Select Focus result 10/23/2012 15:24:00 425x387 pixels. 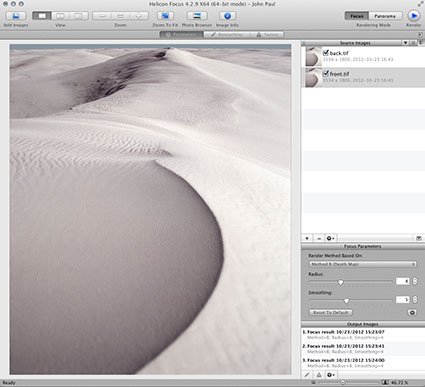click(363, 363)
